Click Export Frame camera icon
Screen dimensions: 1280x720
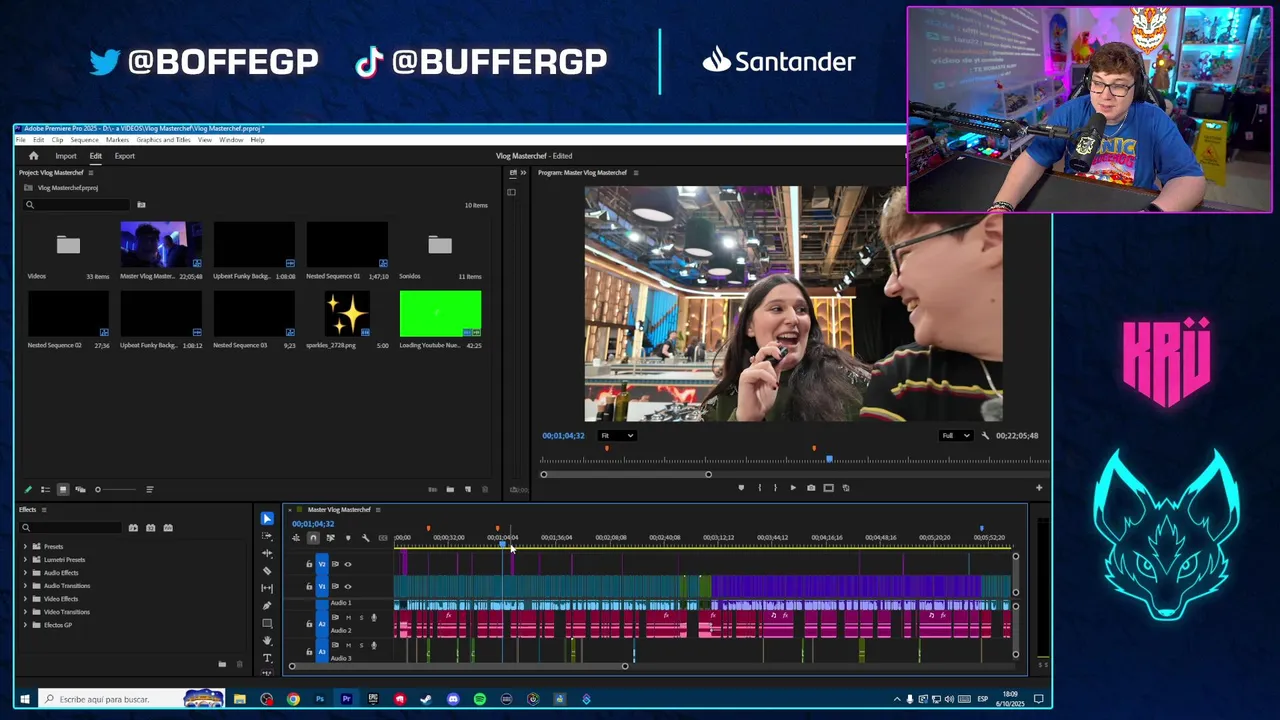click(811, 488)
